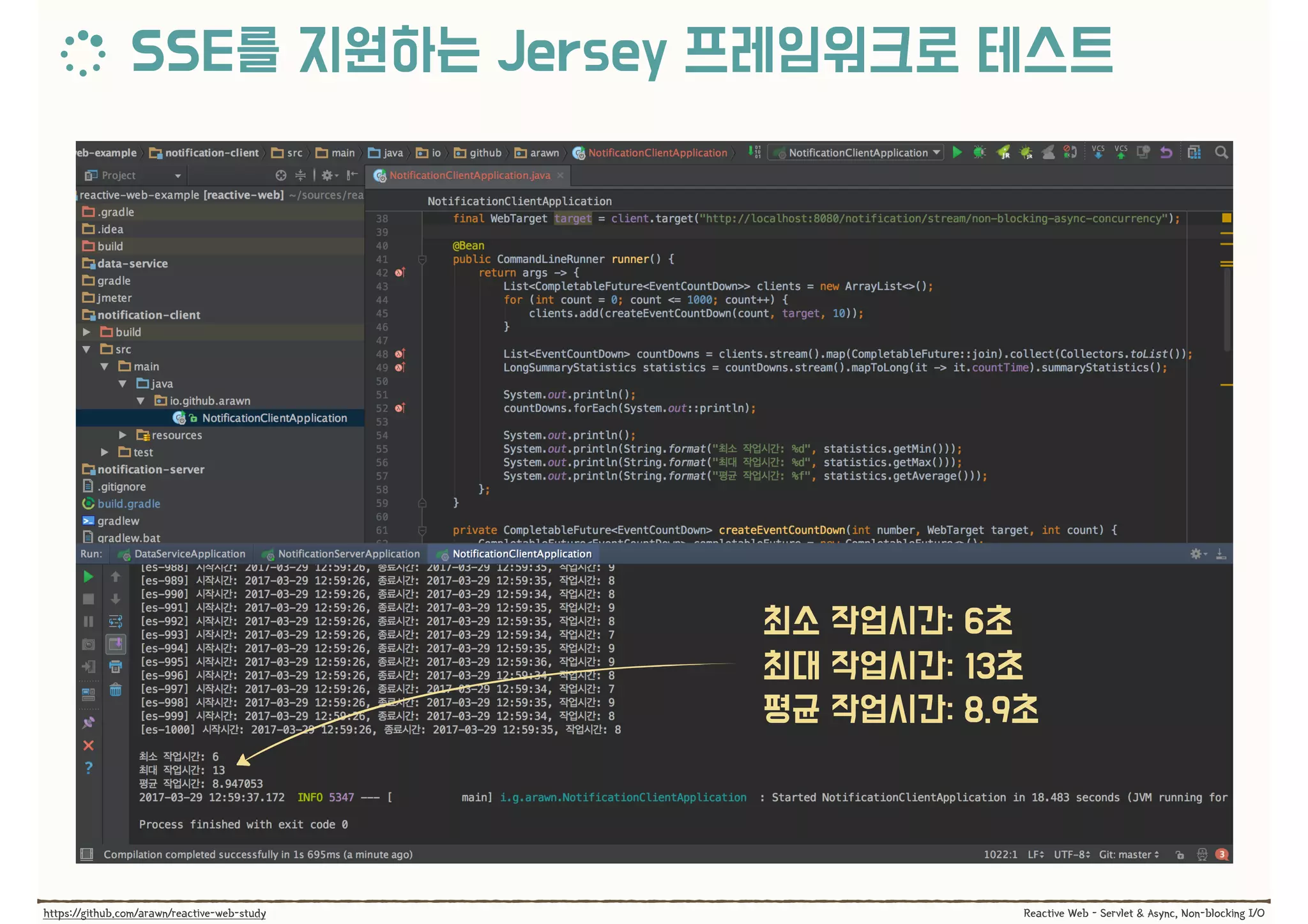
Task: Click the Print console output icon
Action: click(x=116, y=667)
